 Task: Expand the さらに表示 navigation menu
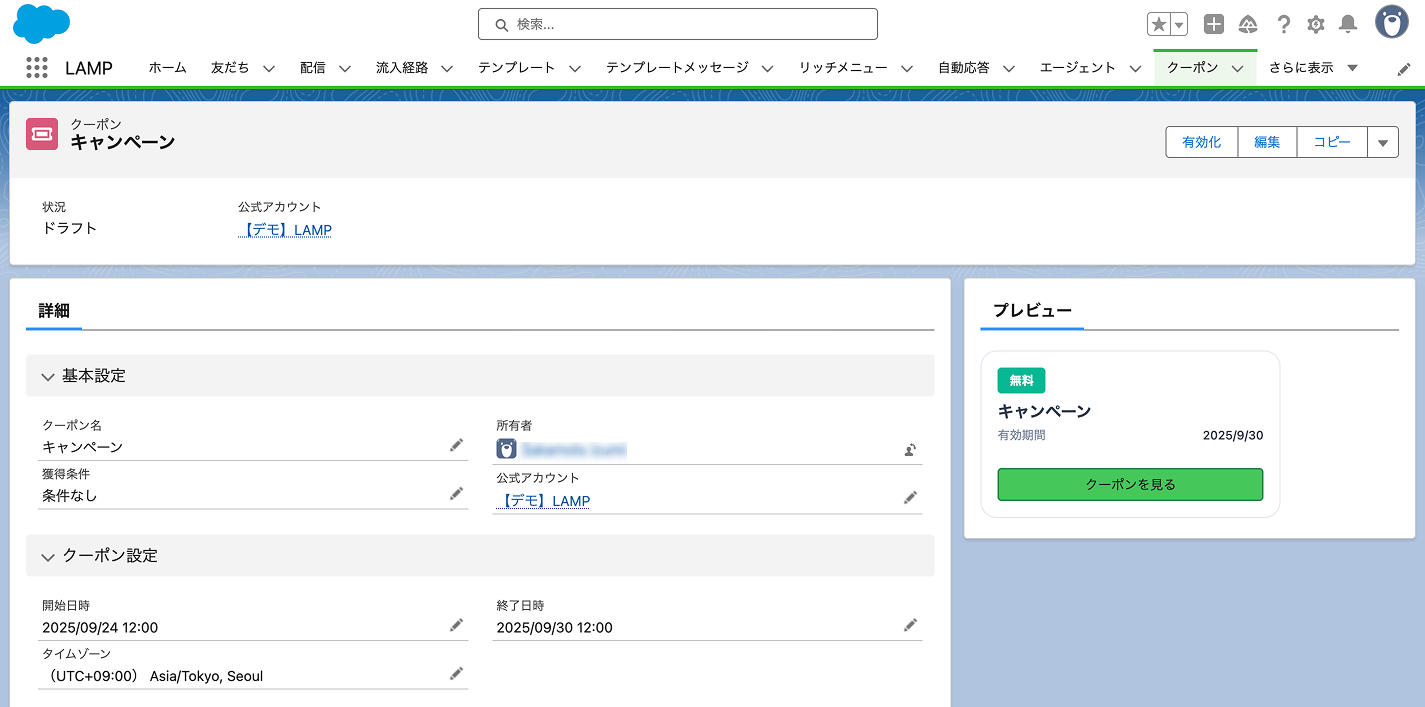tap(1313, 68)
